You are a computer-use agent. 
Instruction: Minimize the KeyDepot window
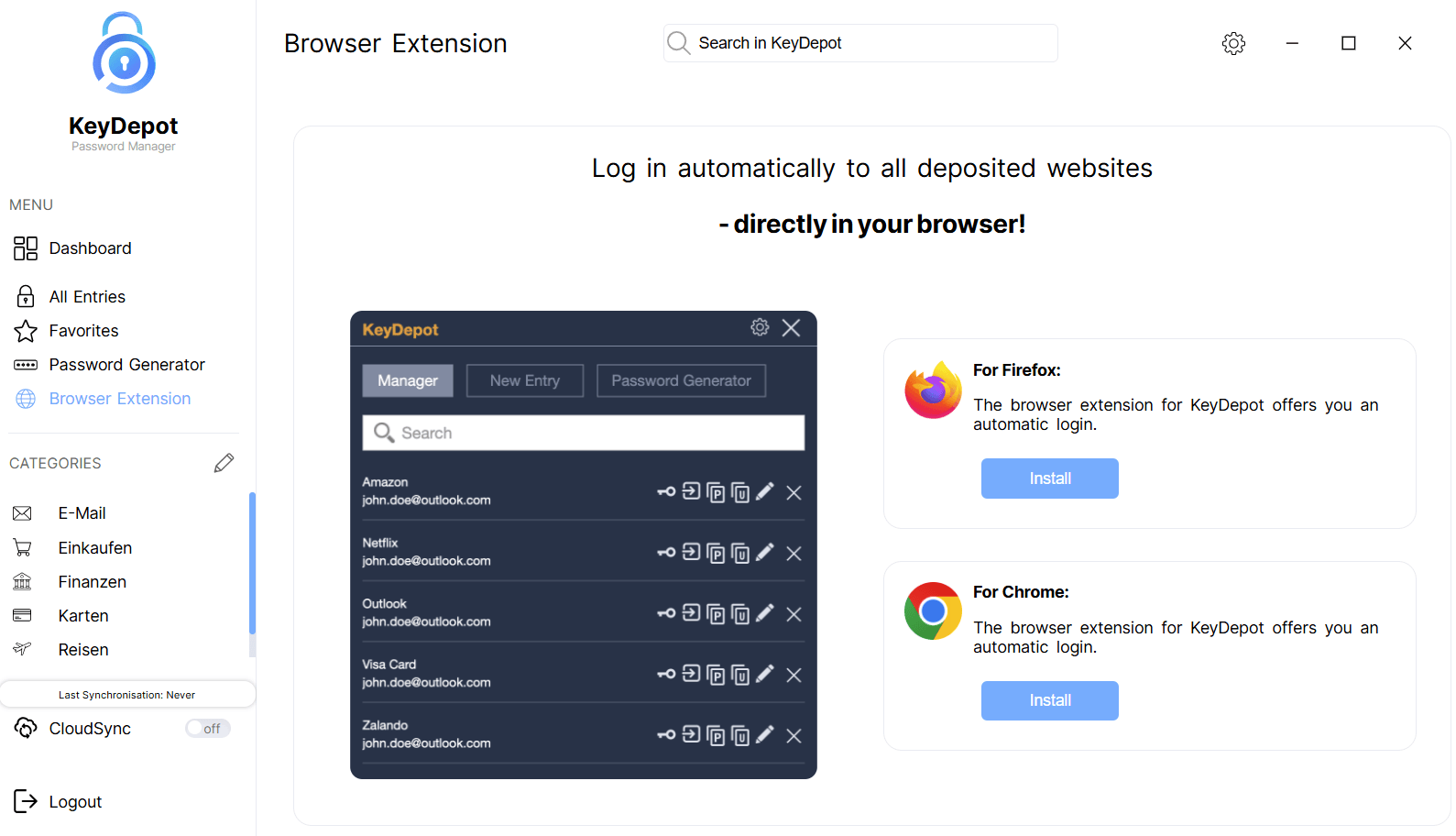coord(1292,43)
